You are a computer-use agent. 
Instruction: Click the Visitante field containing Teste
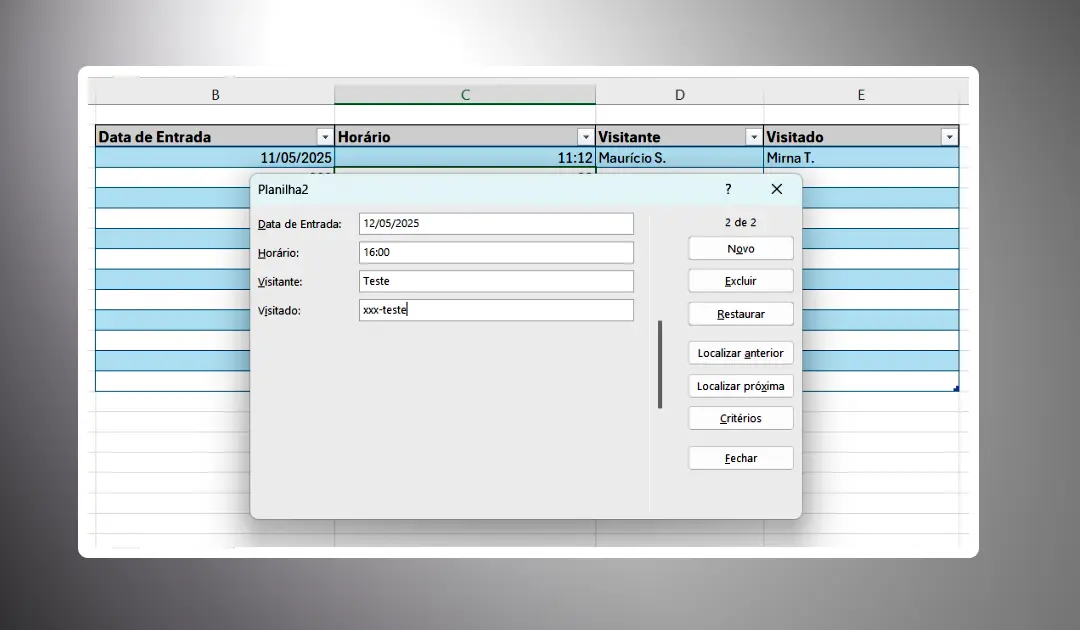(x=496, y=282)
